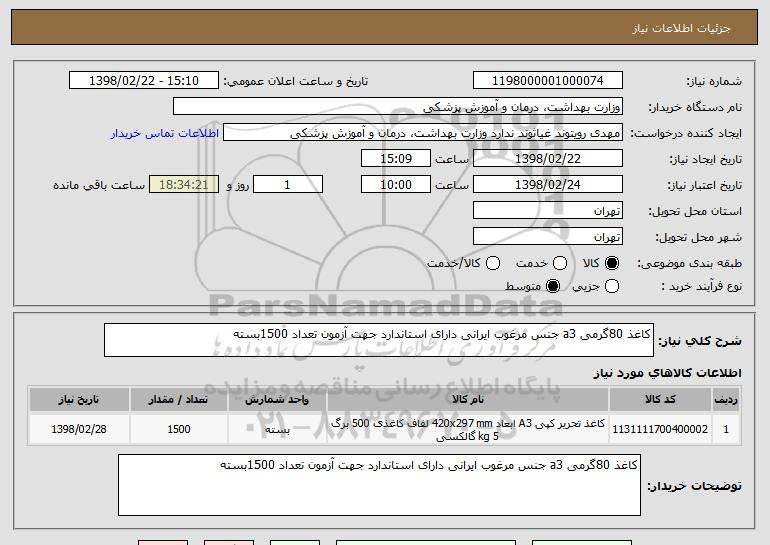Screen dimensions: 770x545
Task: Click the public announcement date field 1398/02/22 - 15:10
Action: 144,81
